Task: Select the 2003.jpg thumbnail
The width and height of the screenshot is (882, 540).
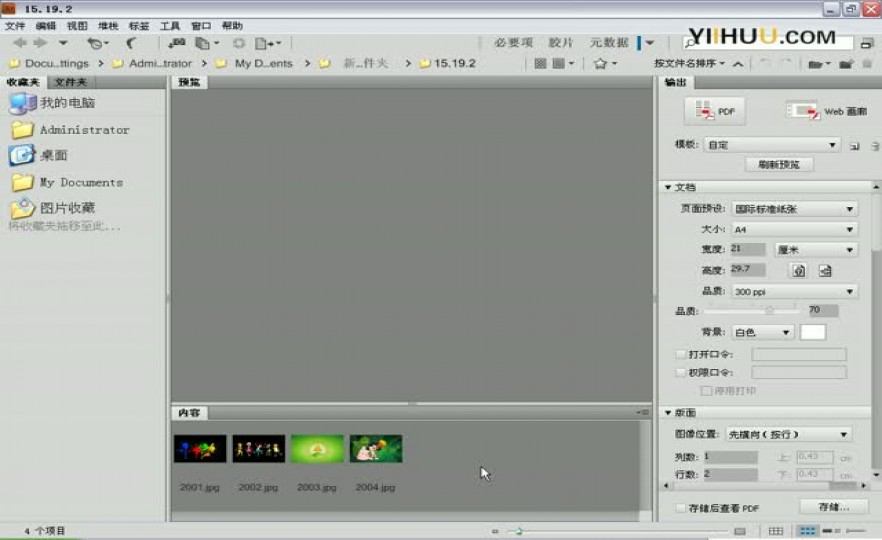Action: click(317, 449)
